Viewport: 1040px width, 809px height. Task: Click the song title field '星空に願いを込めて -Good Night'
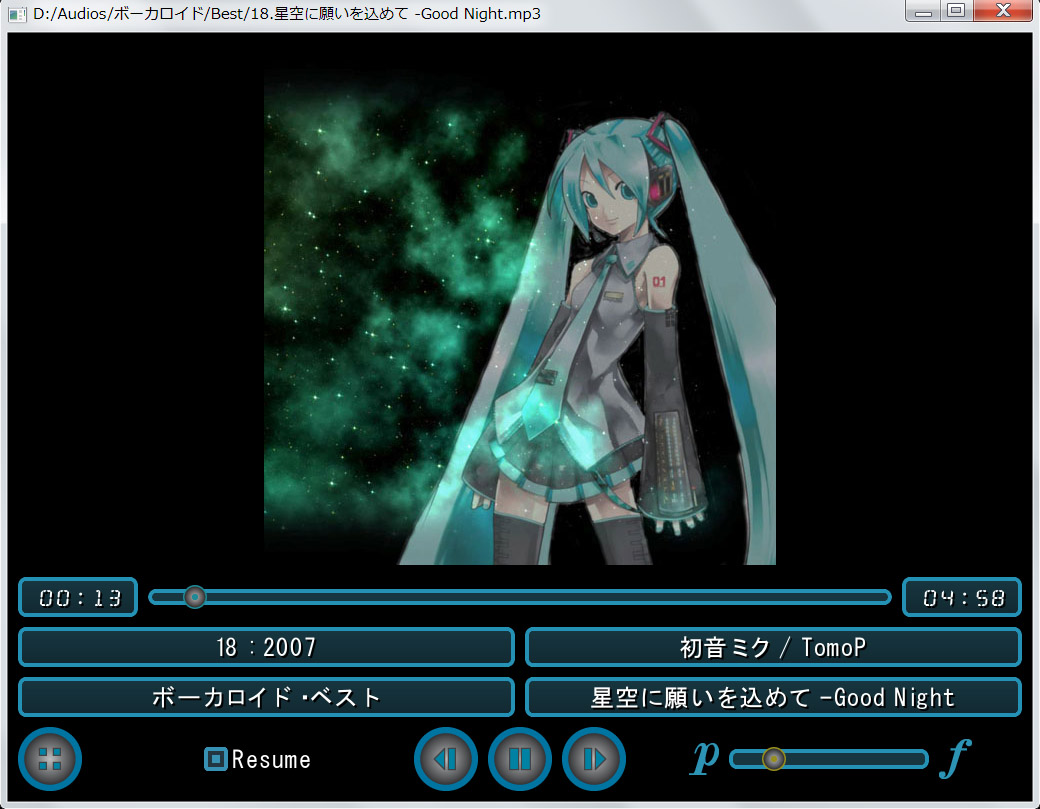[773, 698]
